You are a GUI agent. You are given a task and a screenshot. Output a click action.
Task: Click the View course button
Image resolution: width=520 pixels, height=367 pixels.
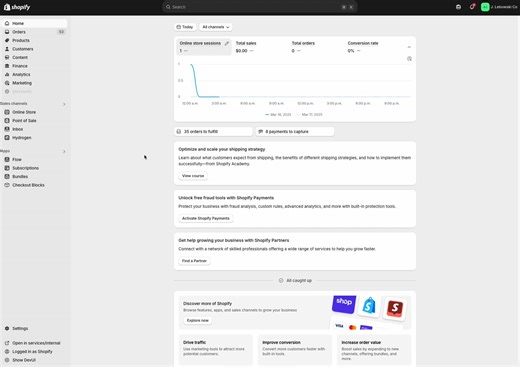coord(193,176)
